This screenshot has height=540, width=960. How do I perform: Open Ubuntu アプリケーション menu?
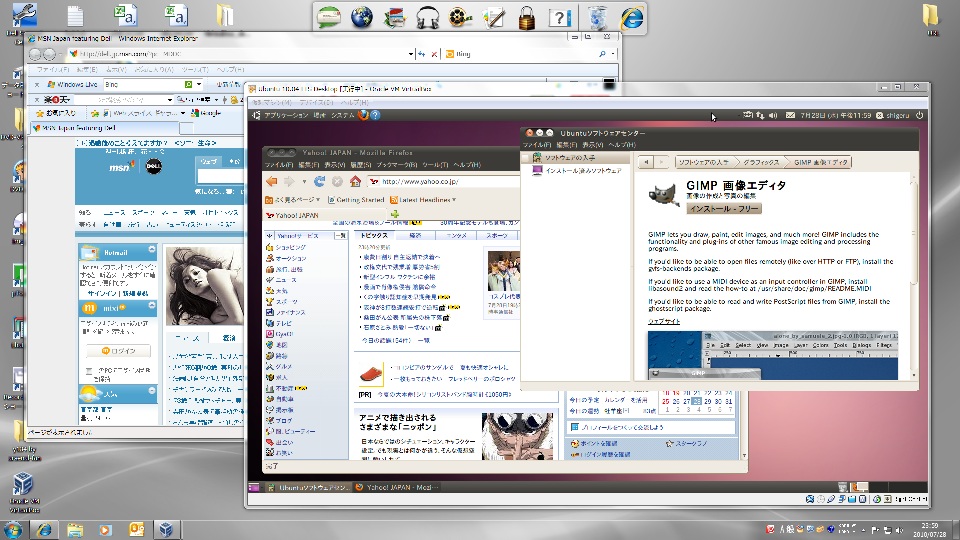(286, 115)
